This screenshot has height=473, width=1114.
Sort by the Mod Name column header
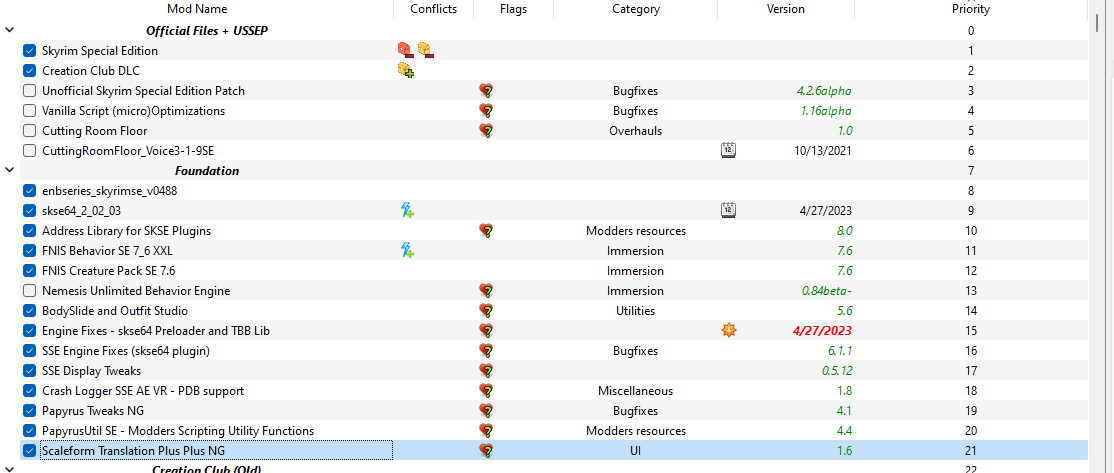pos(197,9)
